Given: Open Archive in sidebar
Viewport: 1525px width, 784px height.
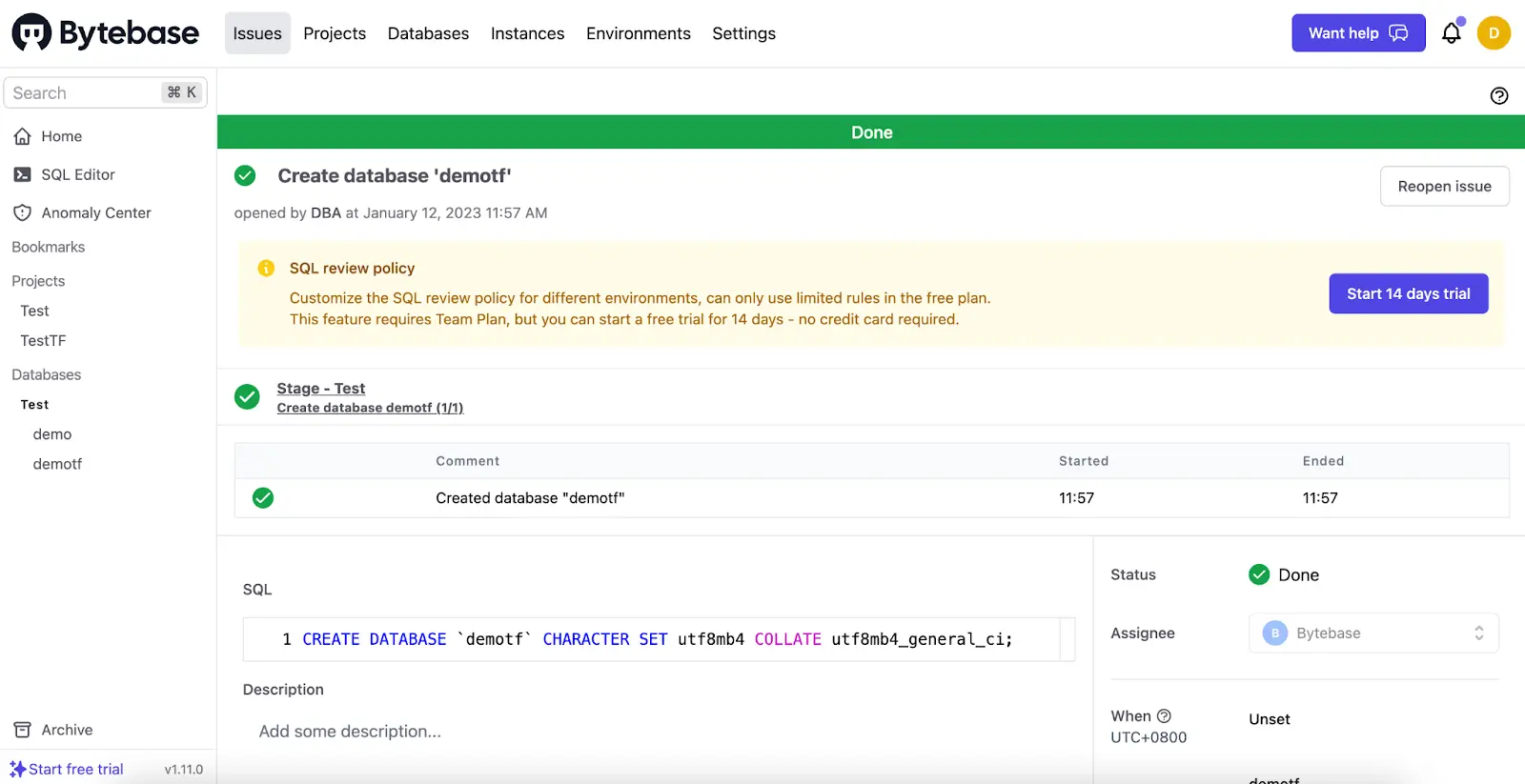Looking at the screenshot, I should tap(67, 730).
